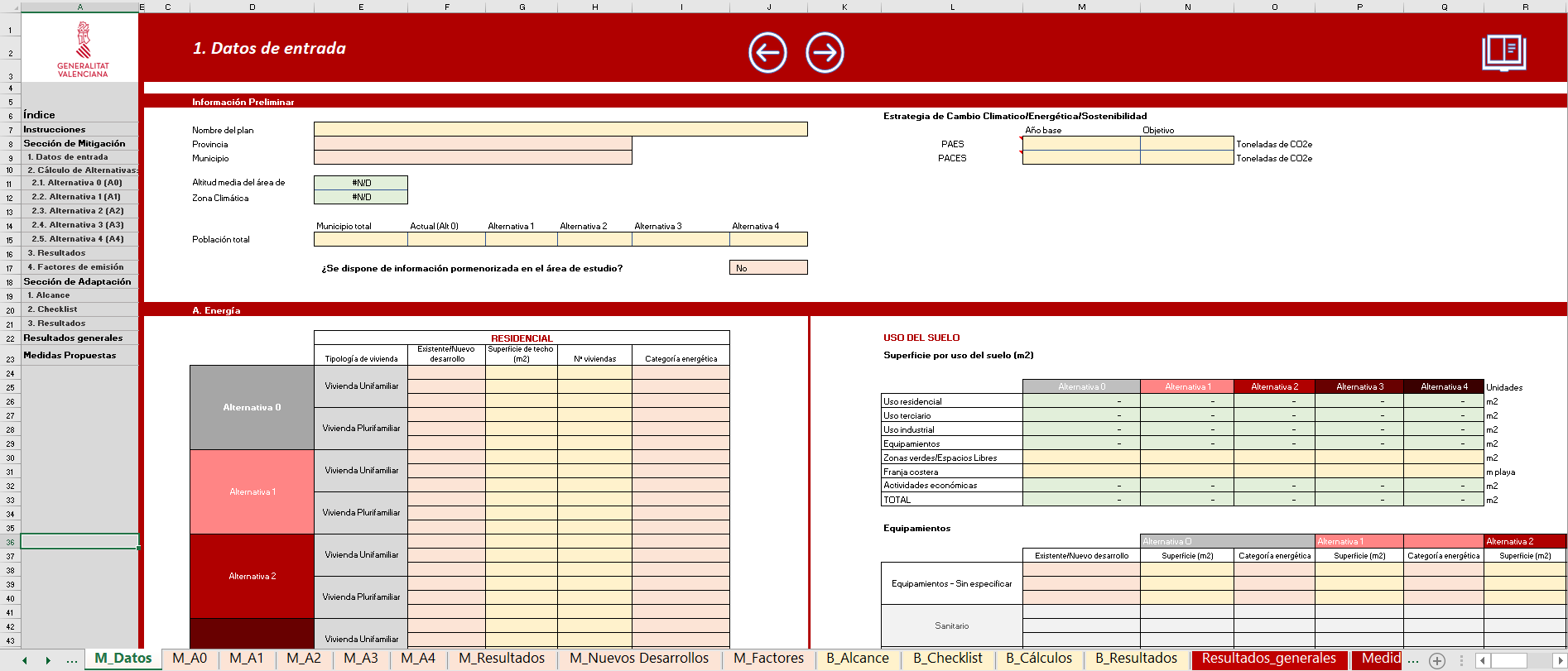This screenshot has width=1568, height=671.
Task: Open the B_Checklist sheet tab
Action: 947,659
